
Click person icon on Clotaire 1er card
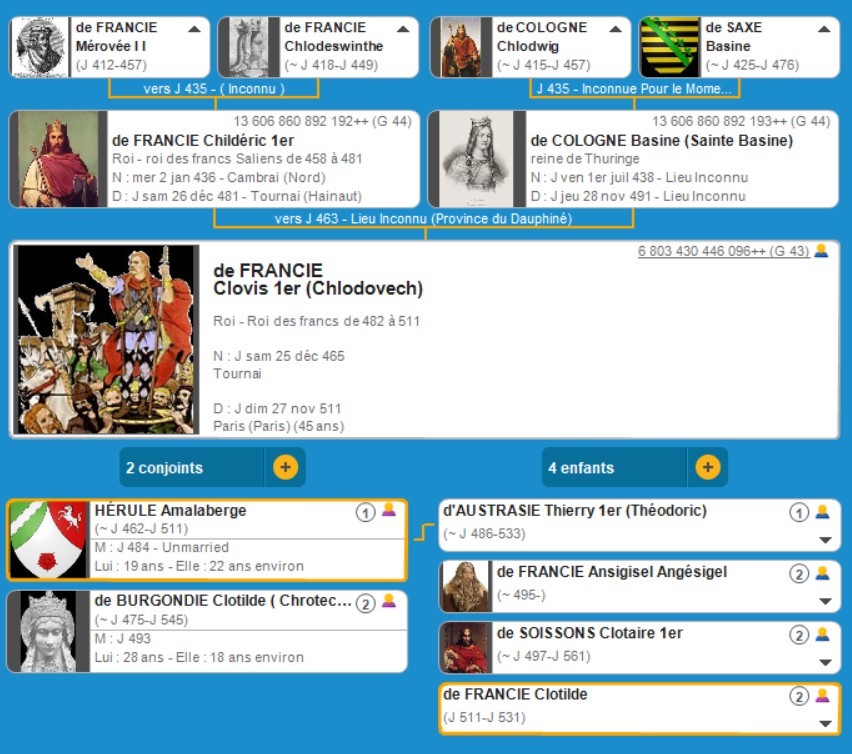tap(822, 634)
